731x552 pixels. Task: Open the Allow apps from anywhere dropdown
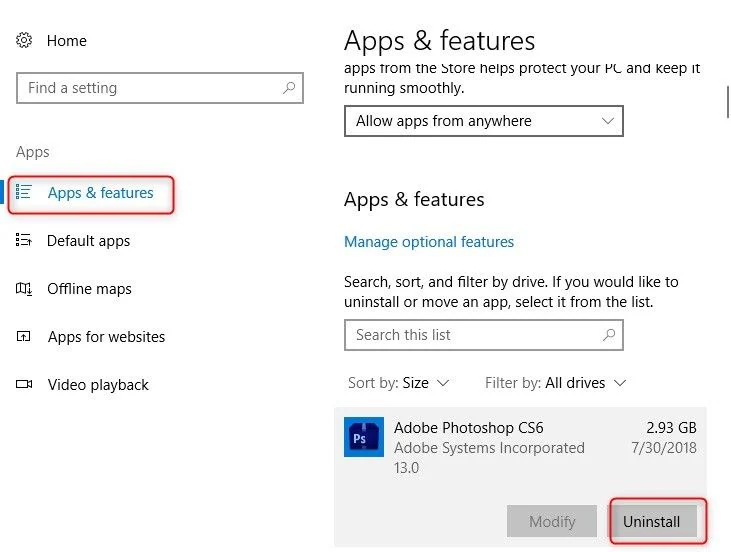pos(483,121)
